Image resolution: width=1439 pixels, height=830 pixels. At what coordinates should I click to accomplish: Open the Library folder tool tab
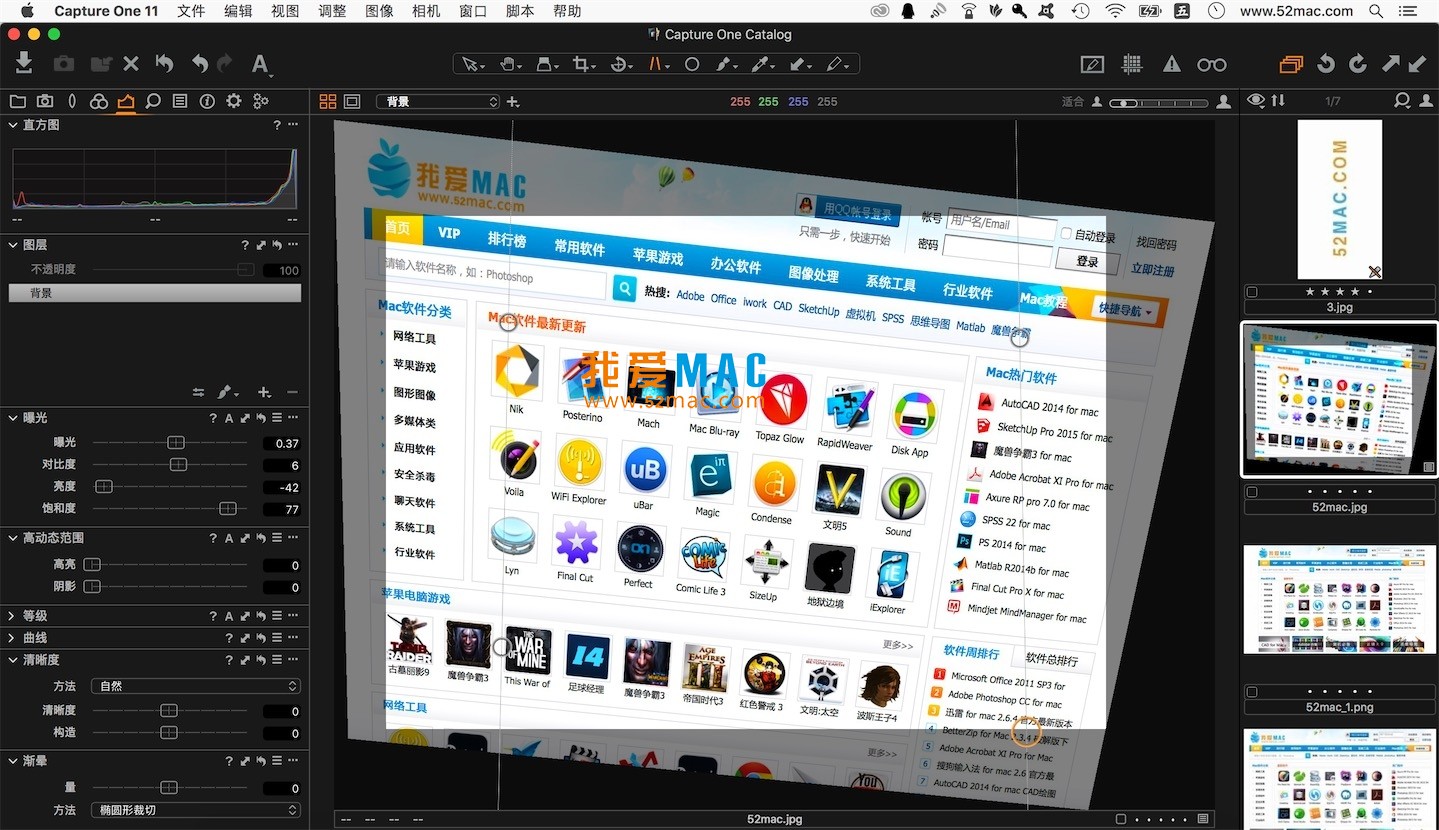tap(17, 101)
